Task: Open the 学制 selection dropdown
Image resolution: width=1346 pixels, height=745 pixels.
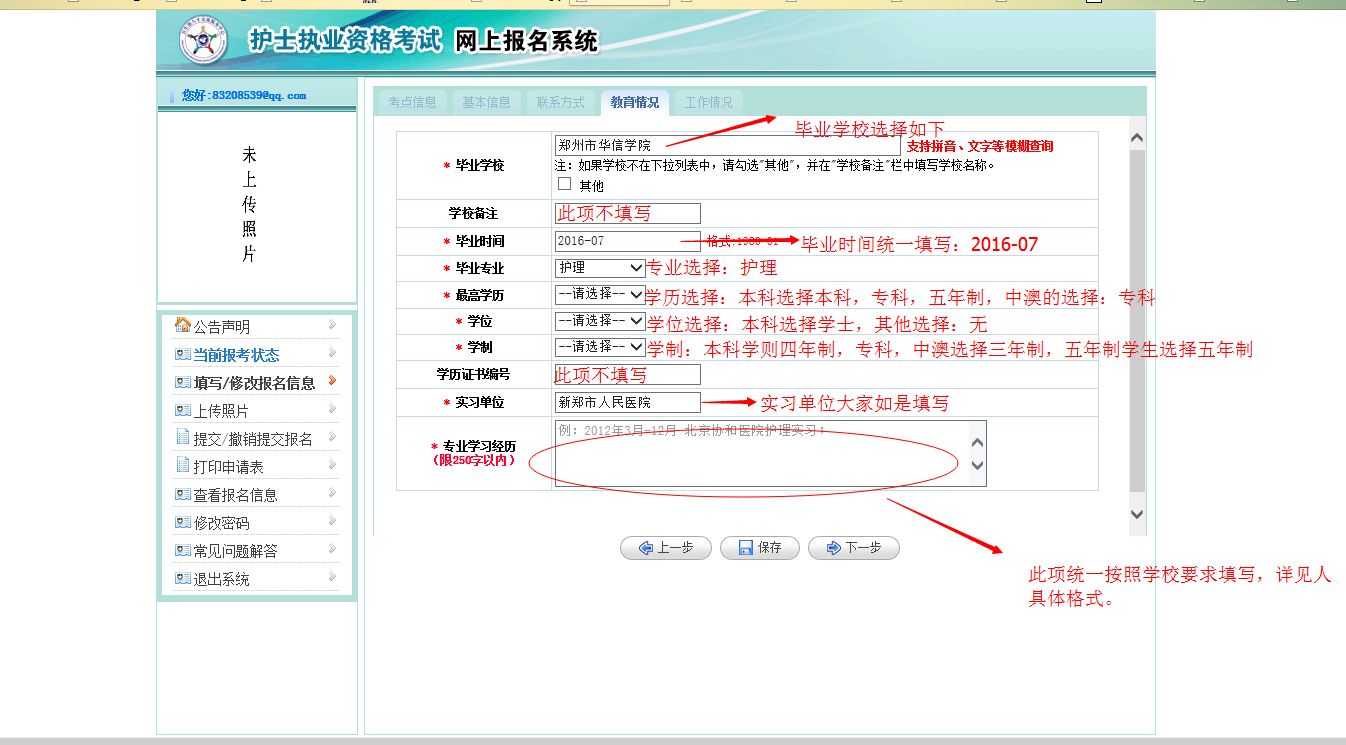Action: point(600,347)
